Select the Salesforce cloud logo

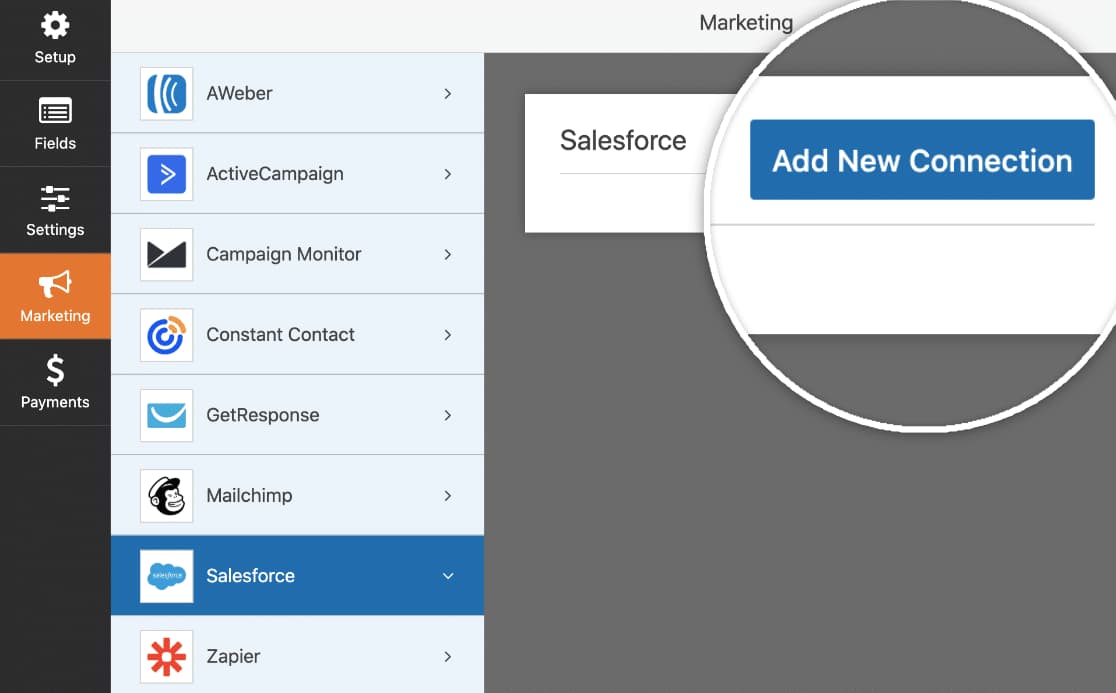point(166,575)
